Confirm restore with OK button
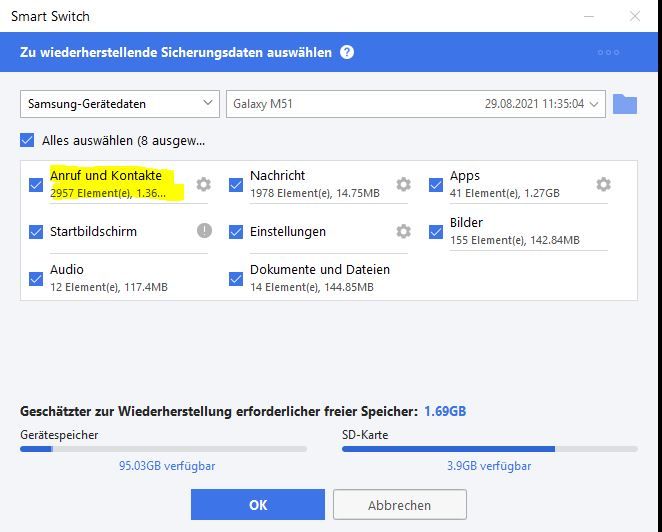The height and width of the screenshot is (532, 662). pyautogui.click(x=258, y=505)
